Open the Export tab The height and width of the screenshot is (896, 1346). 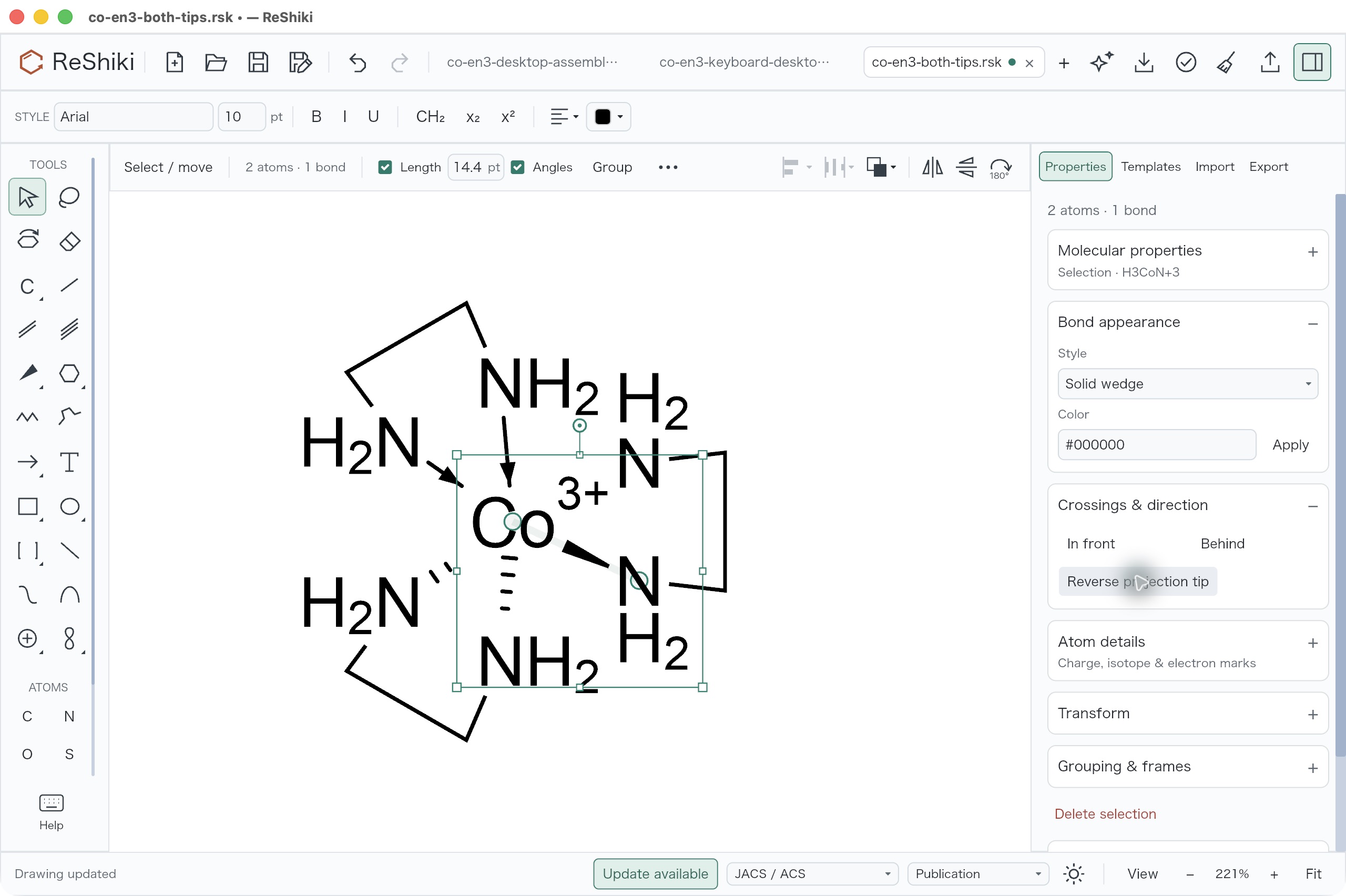tap(1268, 167)
